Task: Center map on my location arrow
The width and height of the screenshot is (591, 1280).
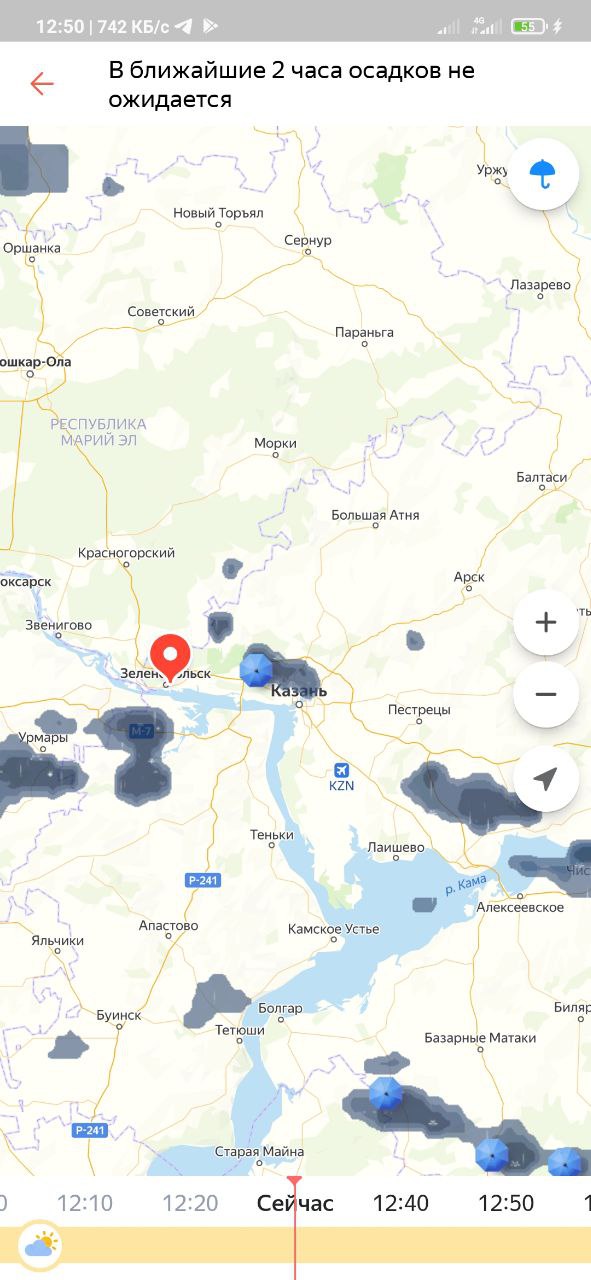Action: click(x=546, y=779)
